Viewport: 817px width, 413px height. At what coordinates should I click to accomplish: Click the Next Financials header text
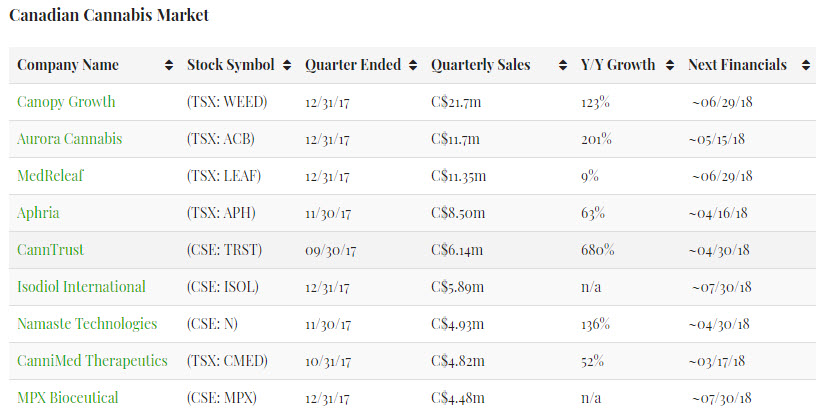point(738,66)
